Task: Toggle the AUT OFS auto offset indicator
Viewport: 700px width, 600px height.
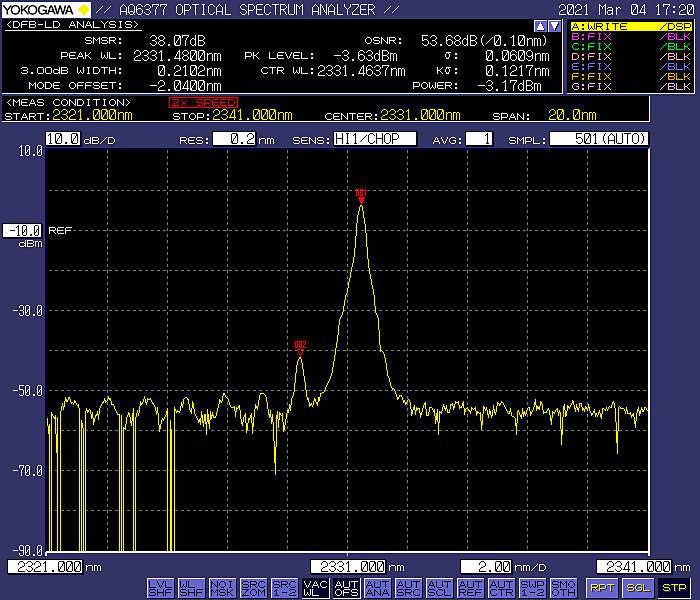Action: click(346, 587)
